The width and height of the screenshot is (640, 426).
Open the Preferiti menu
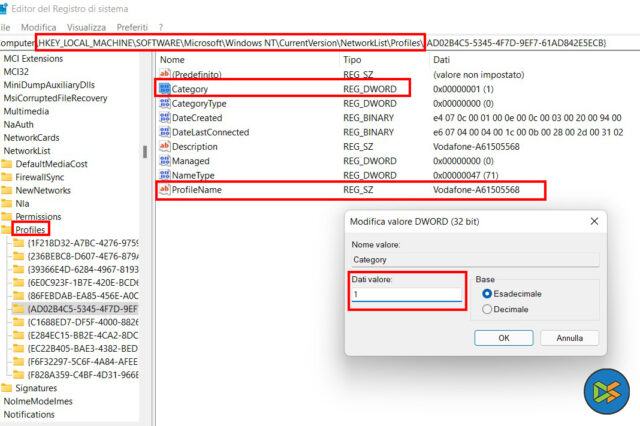coord(132,27)
